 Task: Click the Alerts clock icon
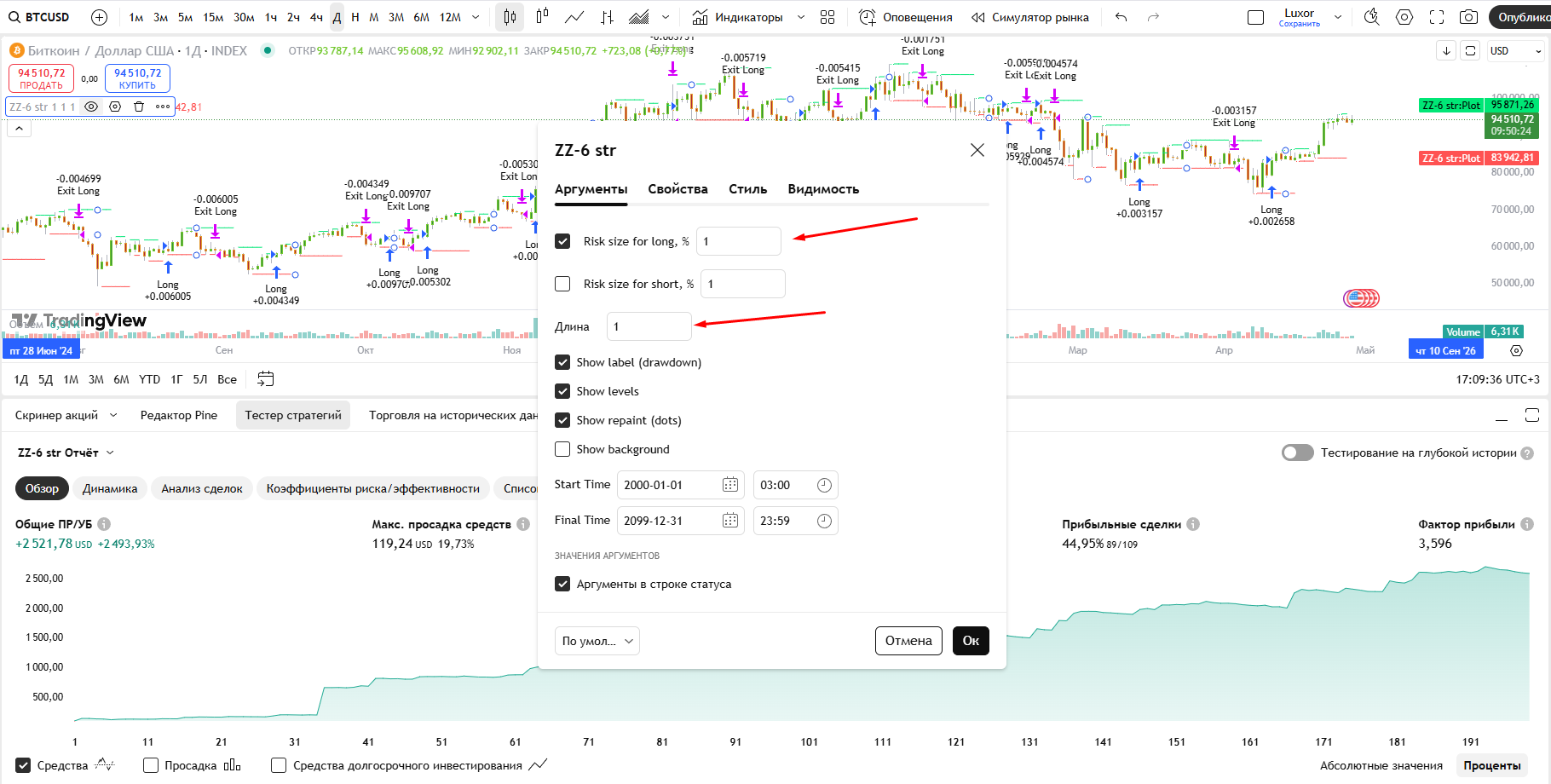pyautogui.click(x=867, y=17)
